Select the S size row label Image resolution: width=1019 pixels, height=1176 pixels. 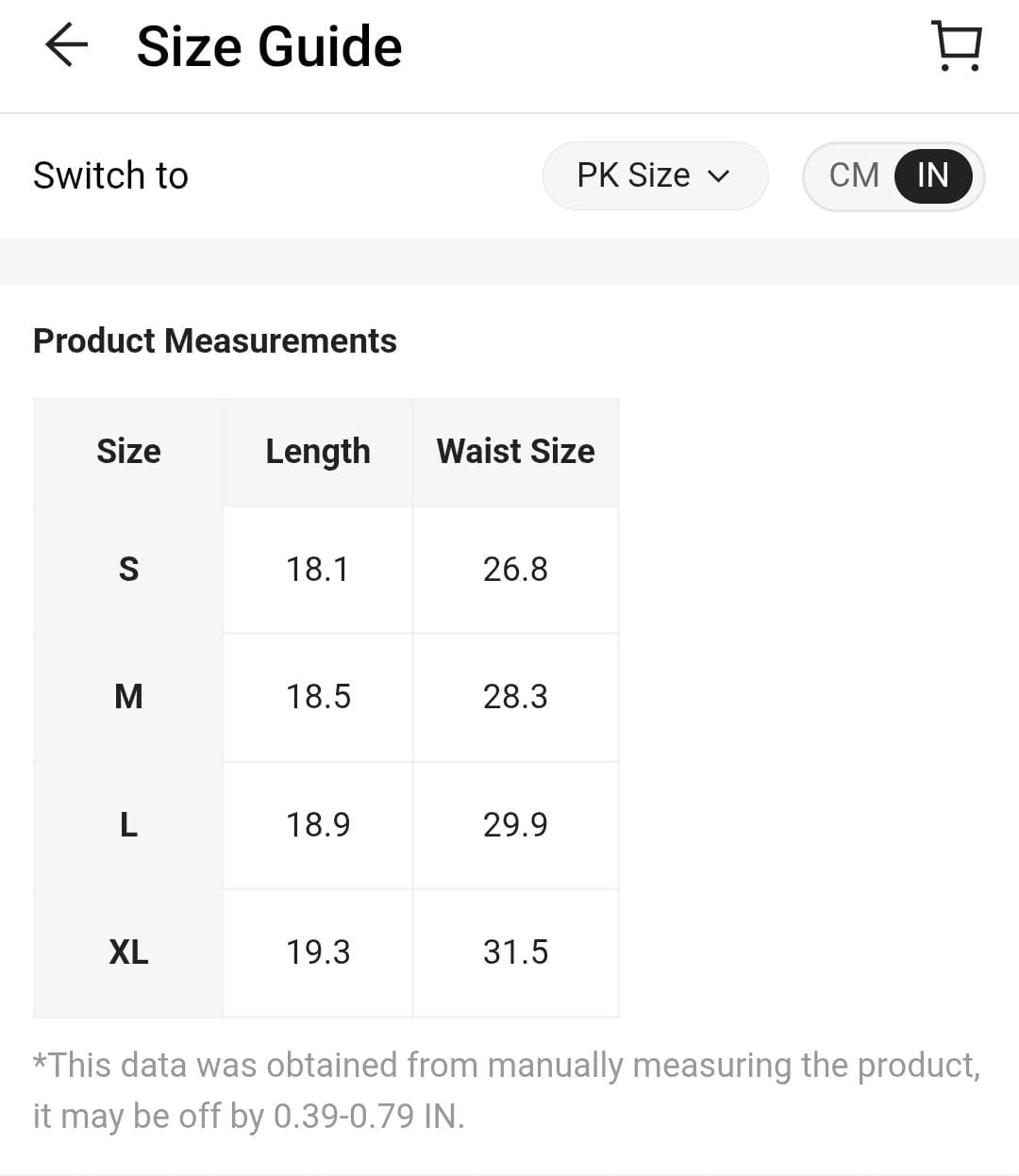click(128, 570)
